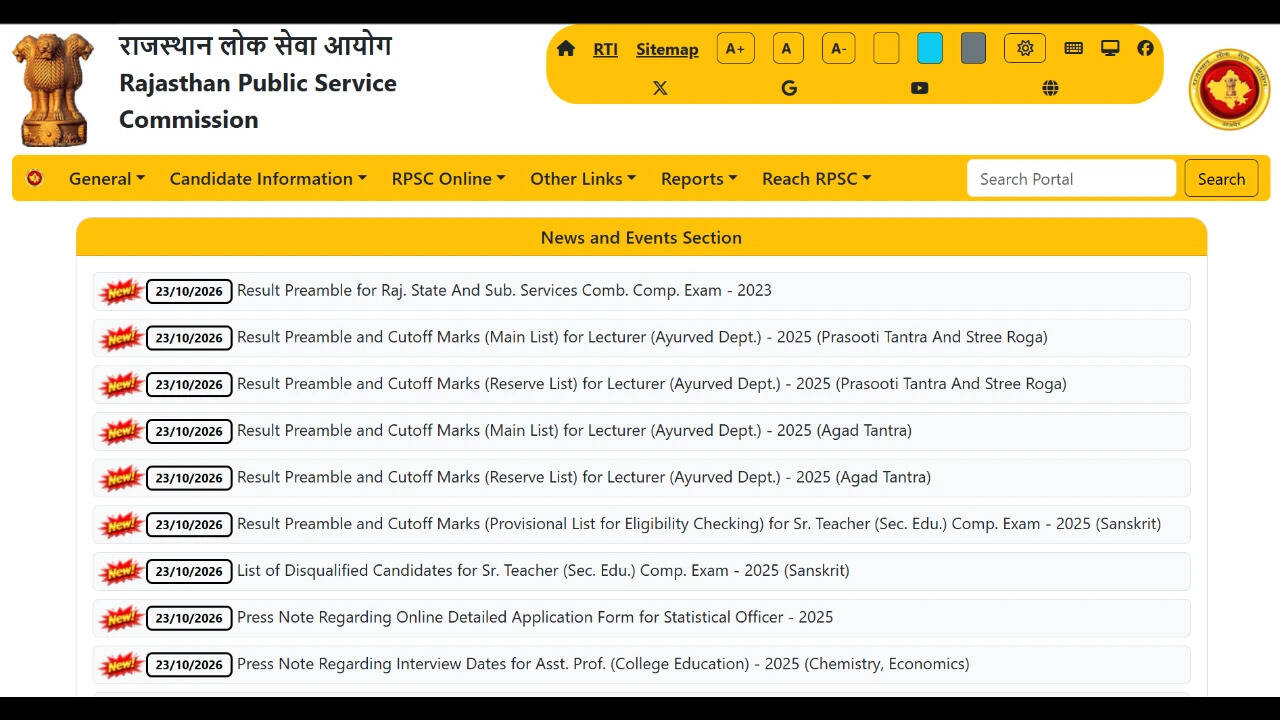Select the cyan theme color swatch
Screen dimensions: 1280x720
930,48
